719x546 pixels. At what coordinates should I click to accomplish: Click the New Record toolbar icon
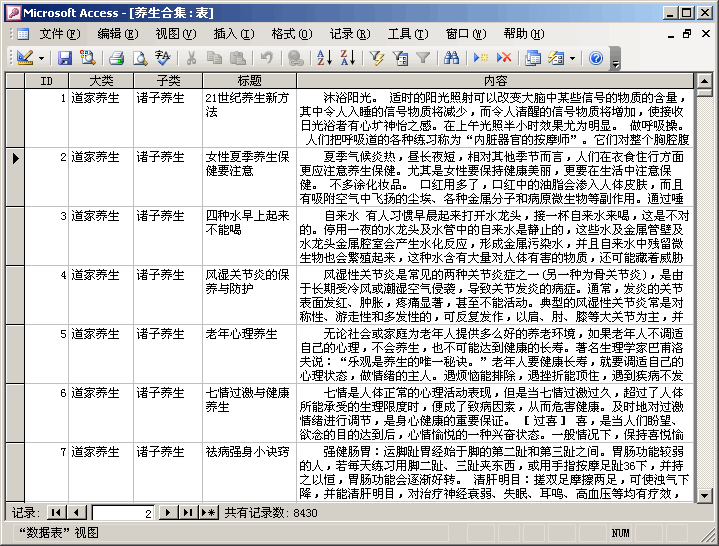click(481, 58)
